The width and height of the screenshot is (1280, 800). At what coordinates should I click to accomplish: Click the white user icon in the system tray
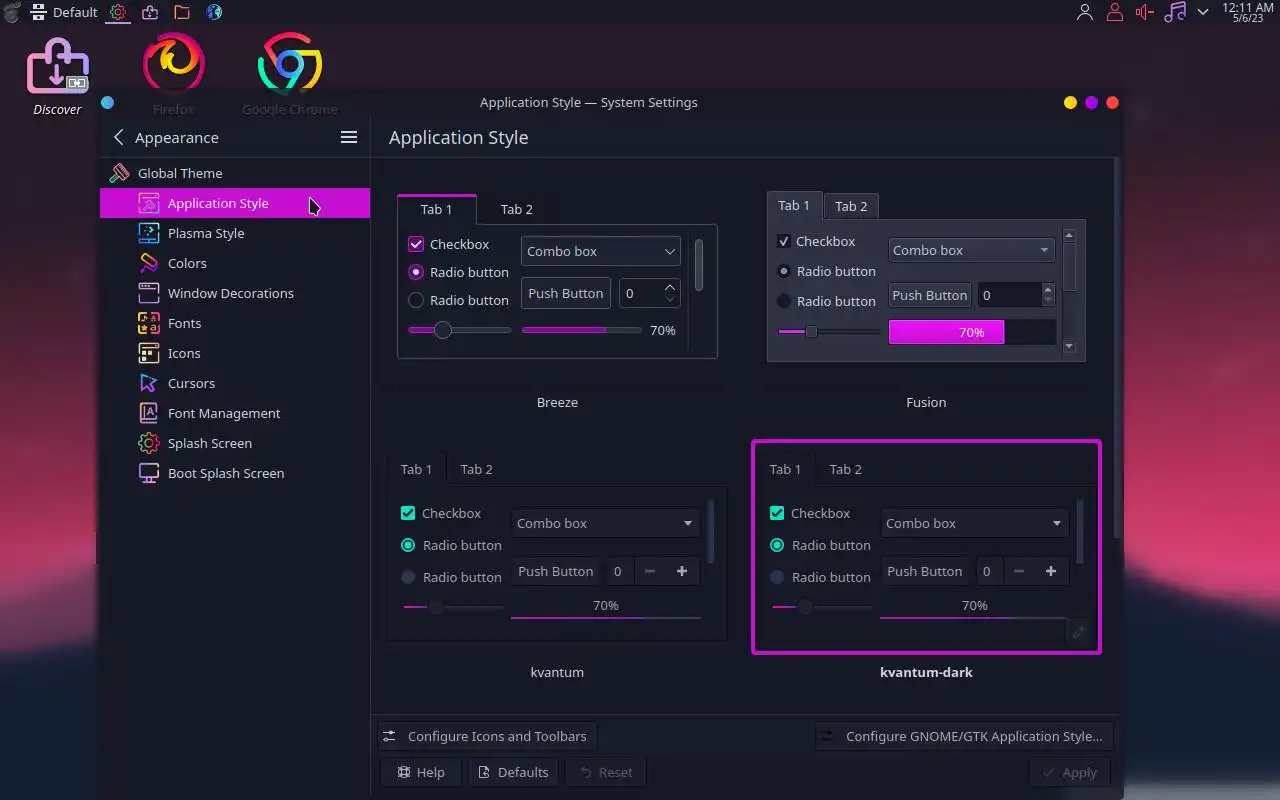point(1084,12)
